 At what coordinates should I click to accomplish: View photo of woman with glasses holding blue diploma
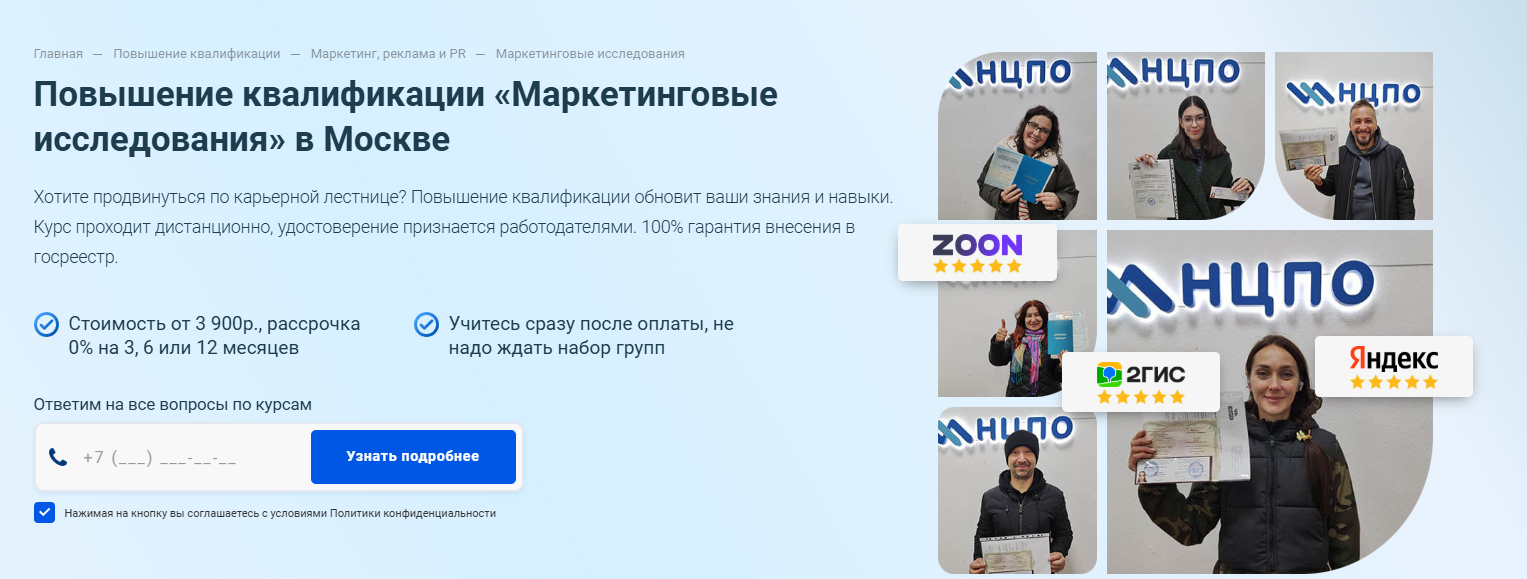(x=1017, y=136)
